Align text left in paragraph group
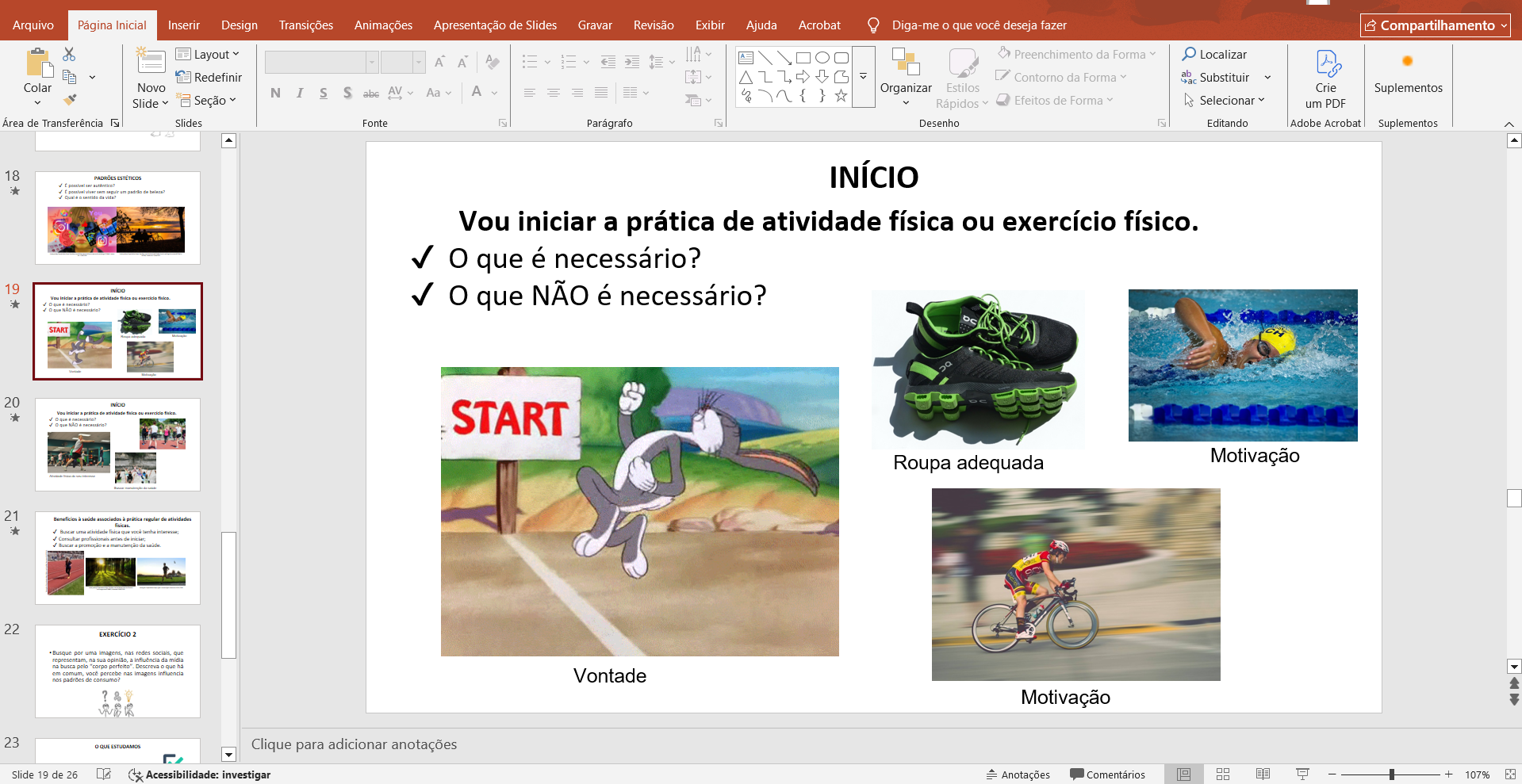This screenshot has width=1522, height=784. 529,93
